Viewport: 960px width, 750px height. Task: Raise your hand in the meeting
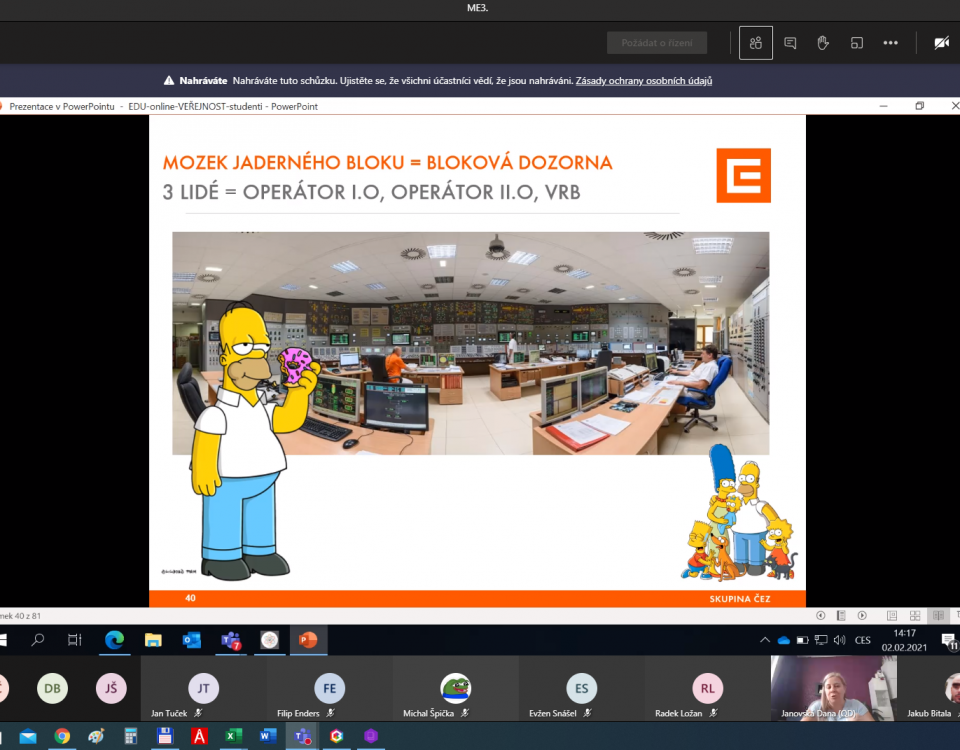pos(823,43)
